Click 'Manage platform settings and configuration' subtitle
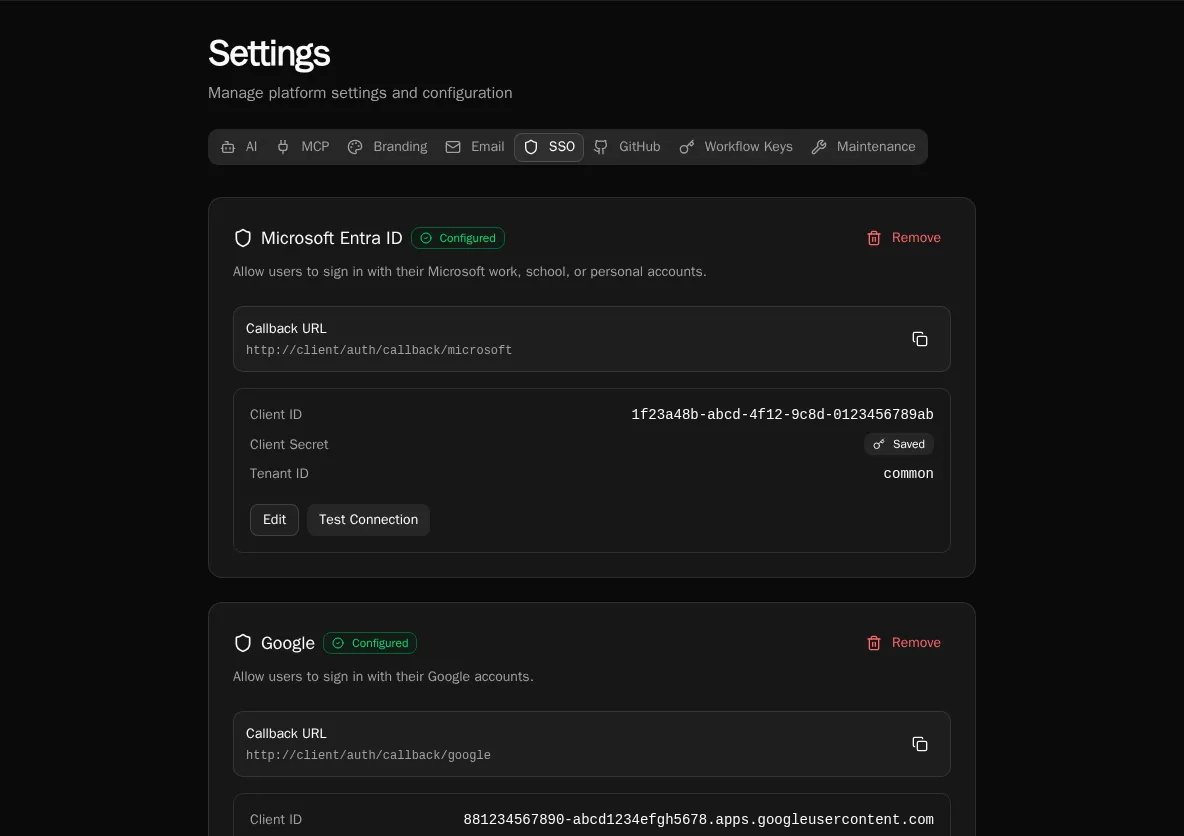This screenshot has height=836, width=1184. click(x=360, y=93)
